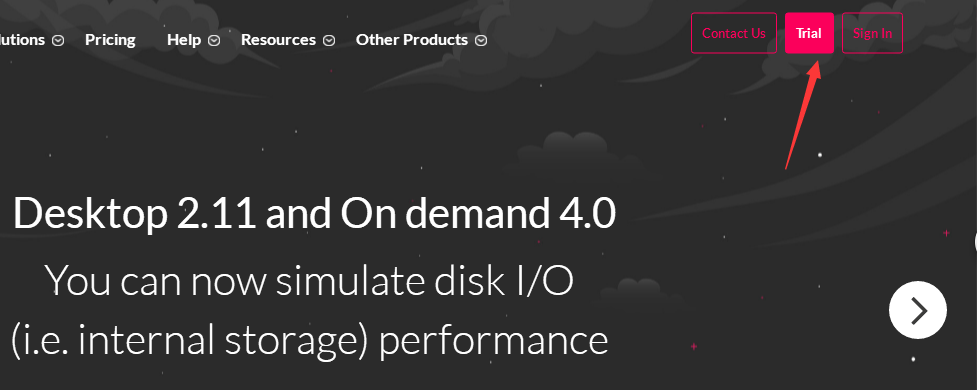The height and width of the screenshot is (390, 977).
Task: Expand the Other Products dropdown chevron
Action: 480,40
